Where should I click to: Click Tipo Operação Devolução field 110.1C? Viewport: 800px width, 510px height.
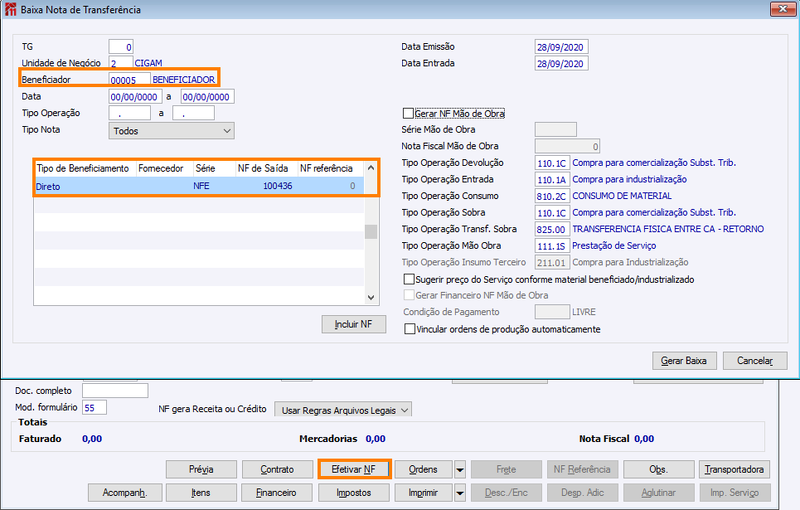tap(552, 163)
